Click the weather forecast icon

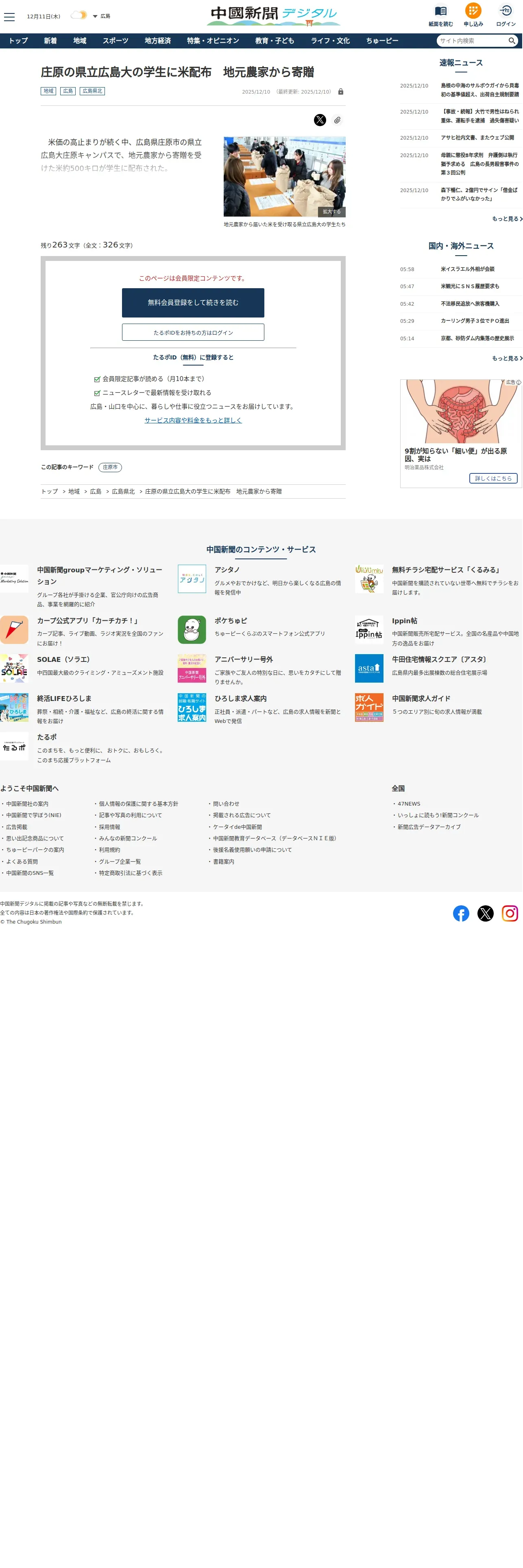[78, 15]
